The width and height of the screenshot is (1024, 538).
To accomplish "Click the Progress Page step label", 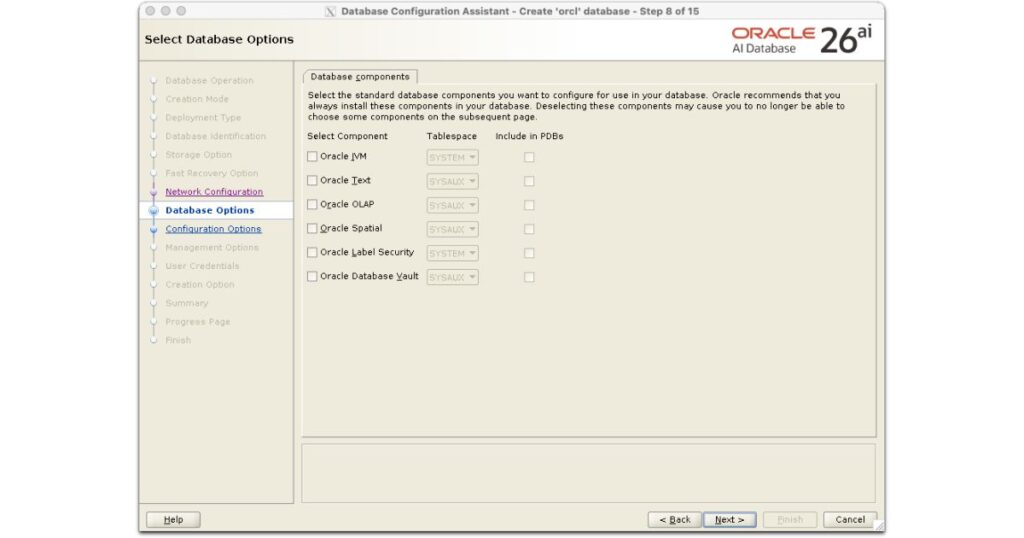I will (197, 322).
